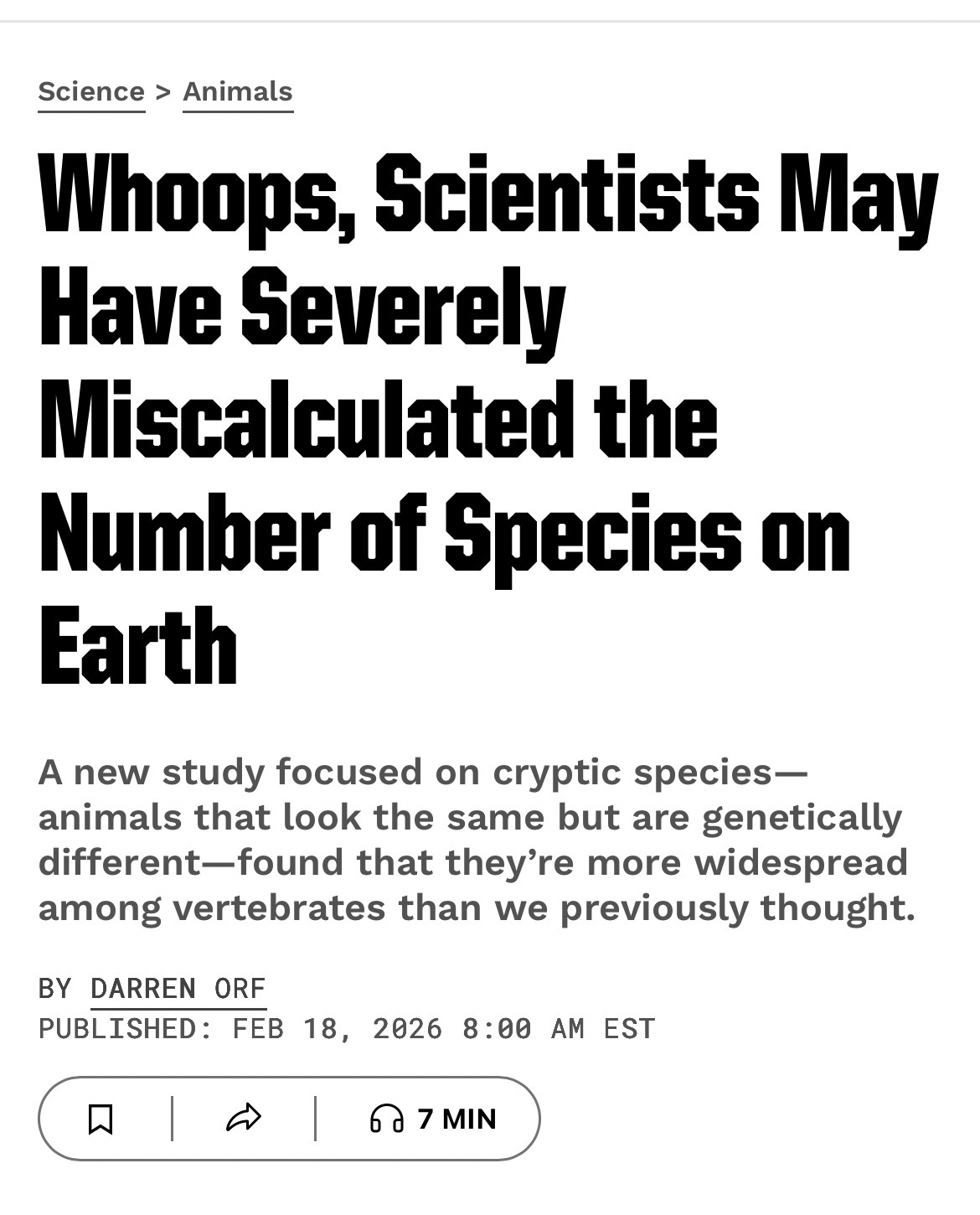Click the share arrow icon
Screen dimensions: 980x1215
(244, 1118)
